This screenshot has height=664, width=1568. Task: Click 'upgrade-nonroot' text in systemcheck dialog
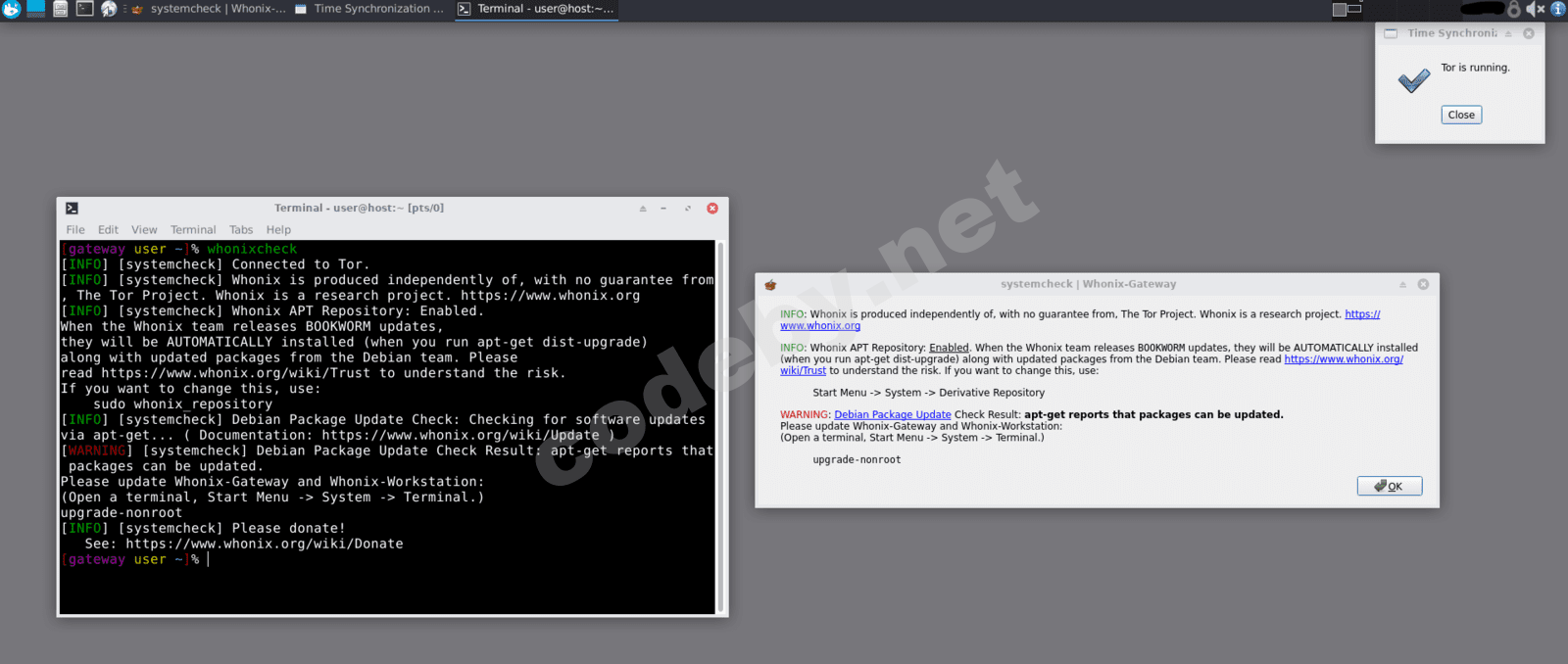(x=857, y=460)
